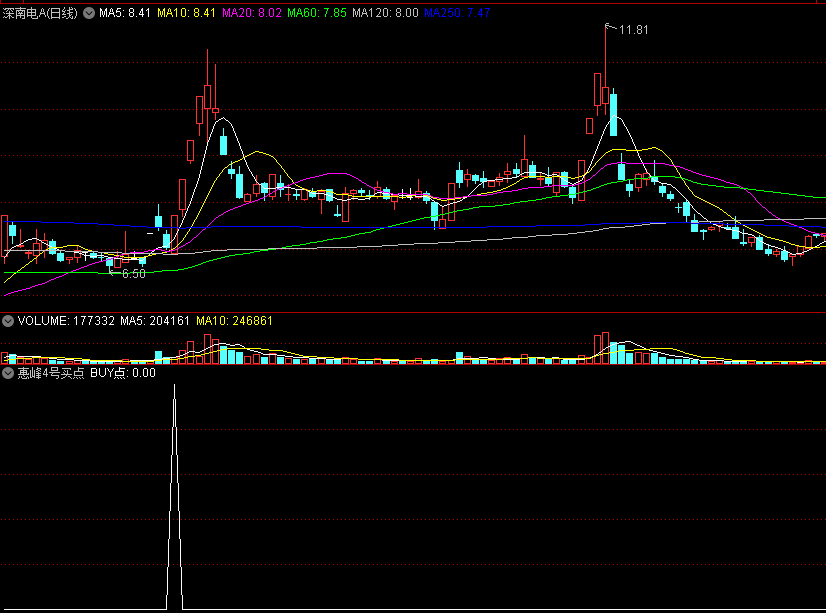Viewport: 826px width, 613px height.
Task: Click the 惠峰4号买点 indicator name
Action: coord(51,373)
